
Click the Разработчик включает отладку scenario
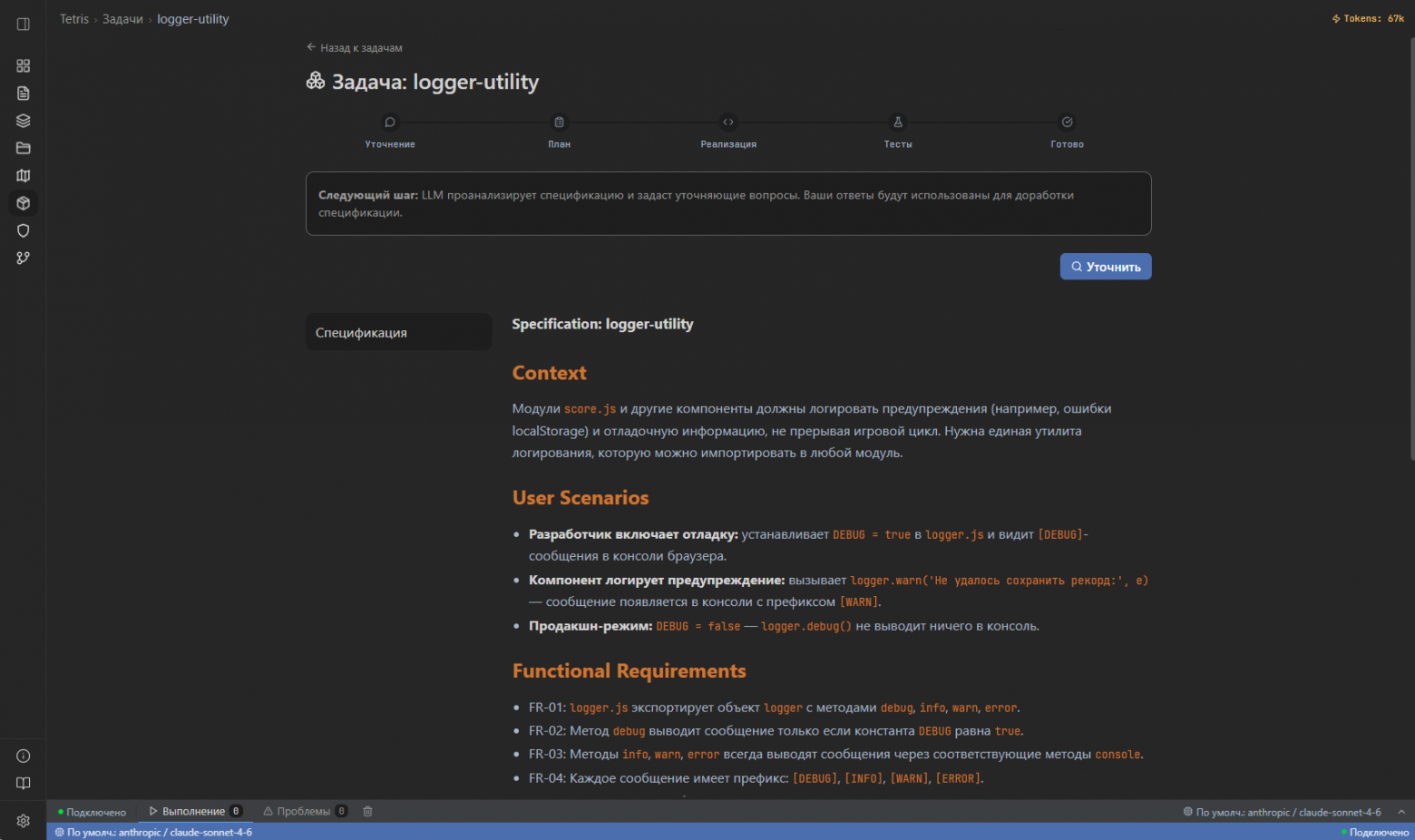point(809,545)
